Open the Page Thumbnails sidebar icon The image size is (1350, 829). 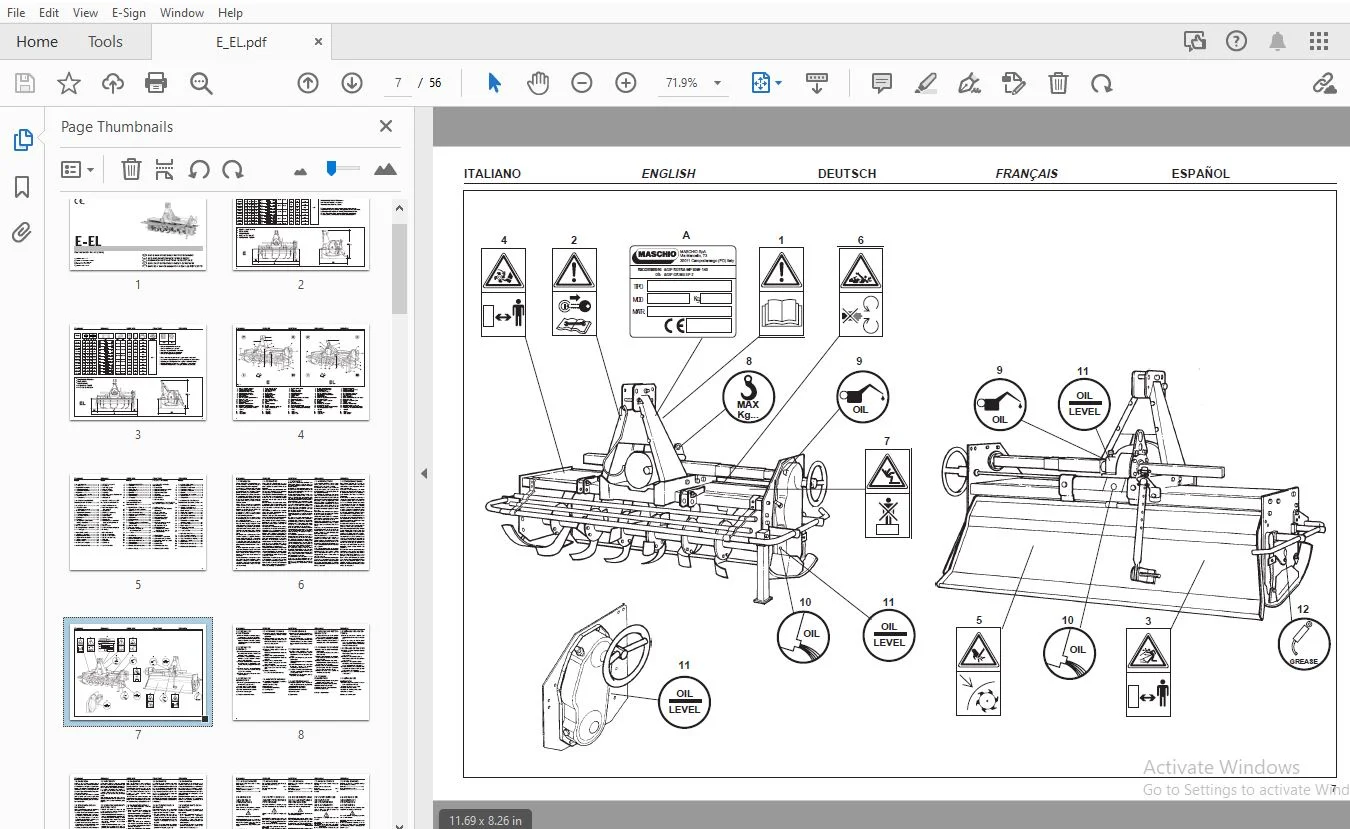[22, 141]
